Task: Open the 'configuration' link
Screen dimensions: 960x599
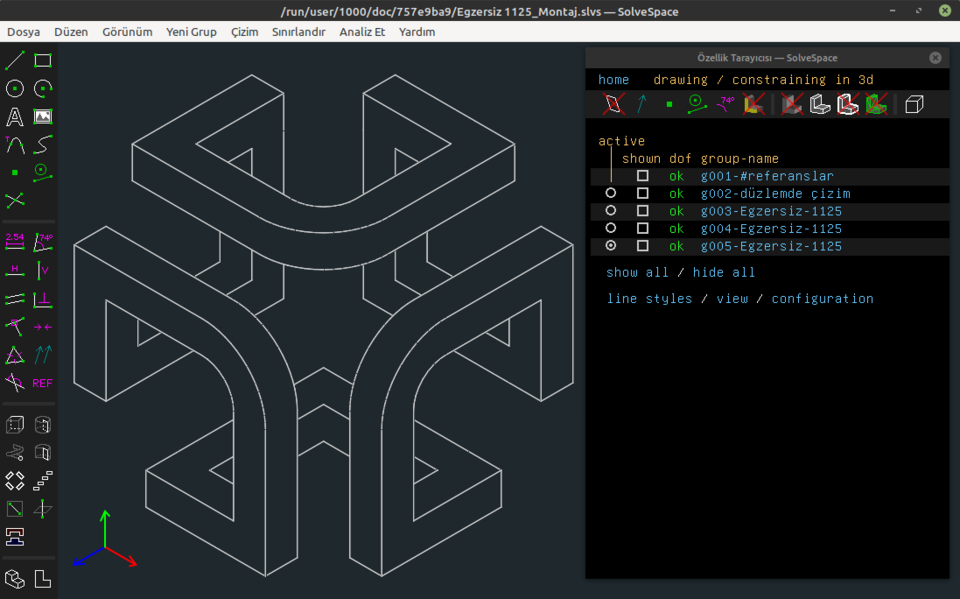Action: click(x=822, y=298)
